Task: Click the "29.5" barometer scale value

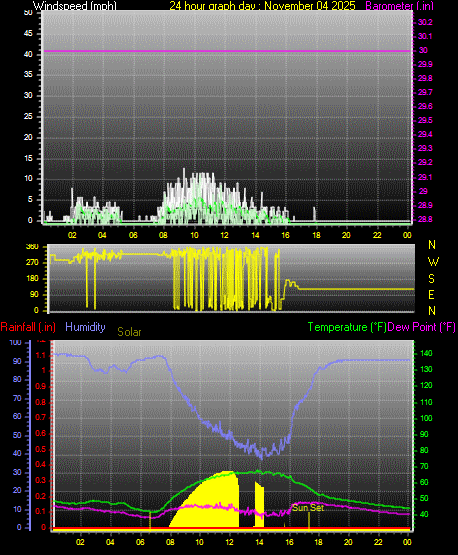Action: [x=425, y=121]
